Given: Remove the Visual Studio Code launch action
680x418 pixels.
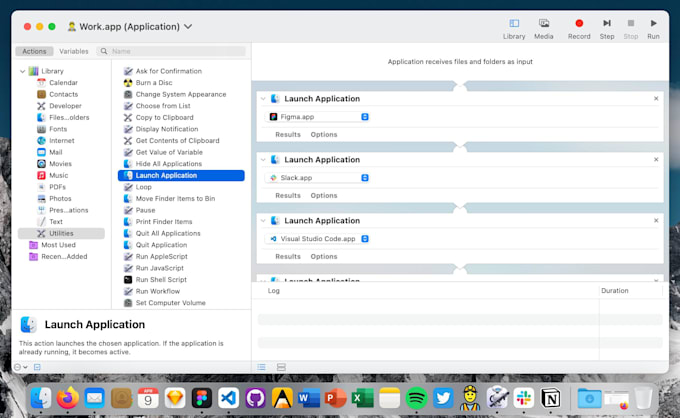Looking at the screenshot, I should [x=656, y=221].
